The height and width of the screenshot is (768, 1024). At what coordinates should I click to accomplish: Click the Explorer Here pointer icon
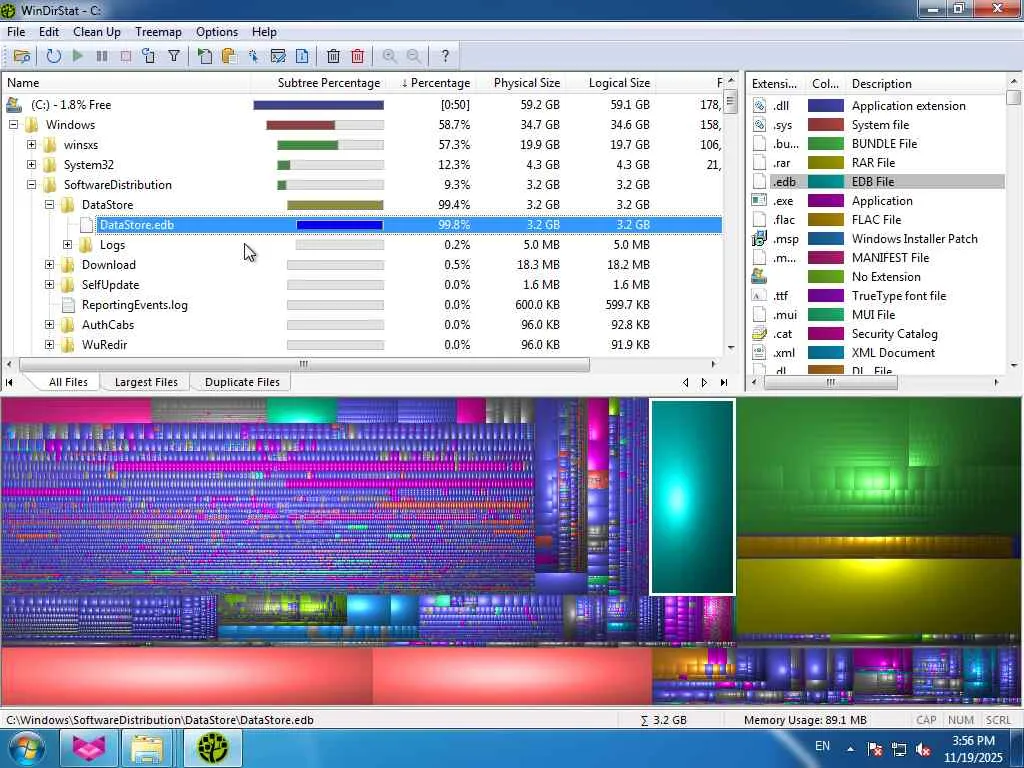click(253, 56)
